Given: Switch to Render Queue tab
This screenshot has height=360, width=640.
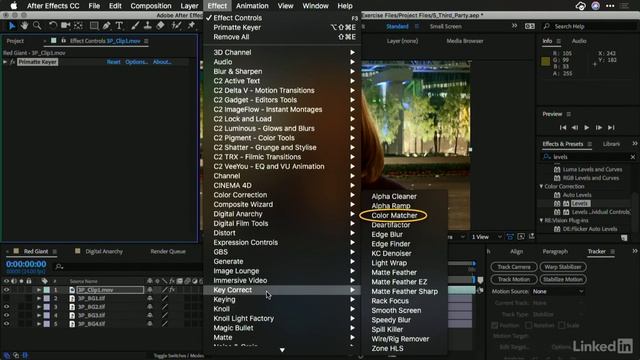Looking at the screenshot, I should coord(168,251).
